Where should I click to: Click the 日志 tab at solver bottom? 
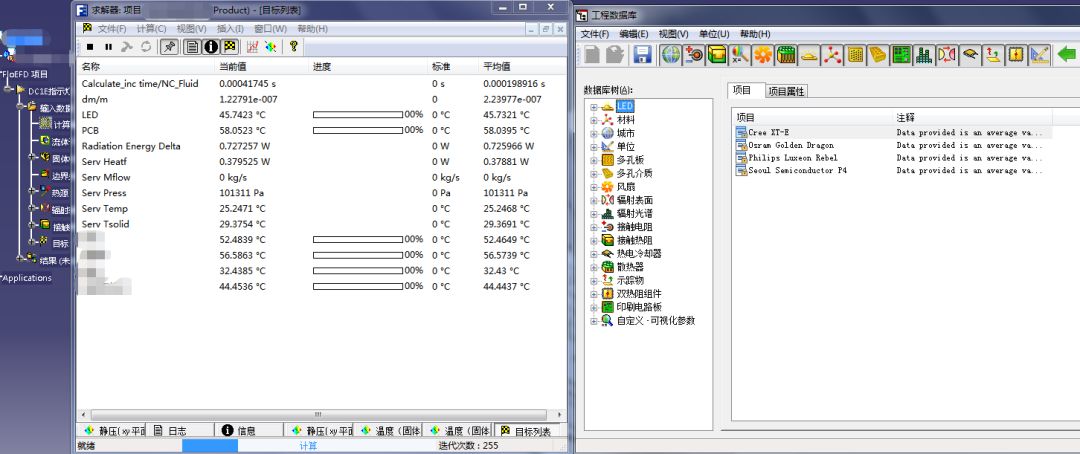(170, 431)
